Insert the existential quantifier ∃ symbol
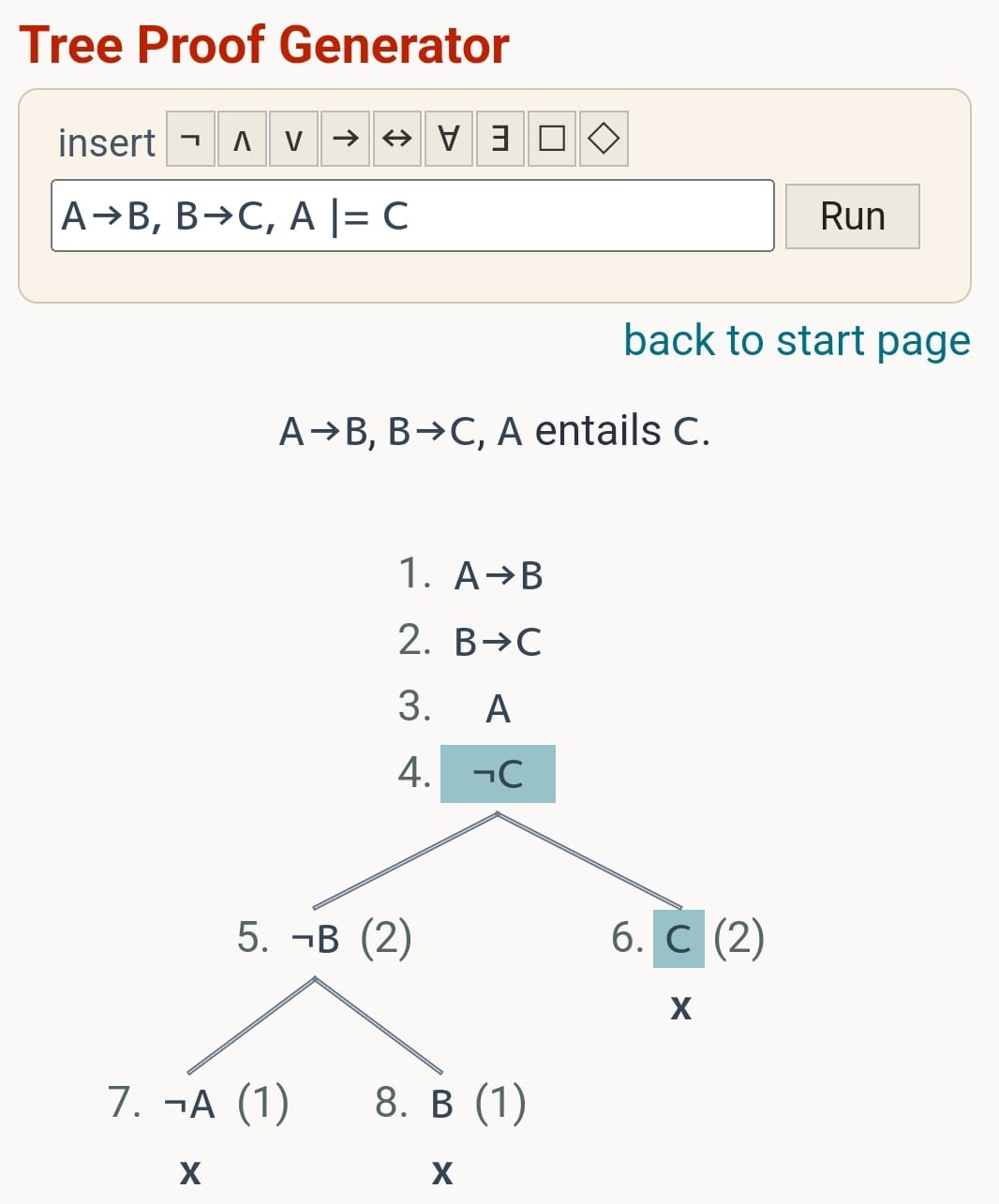 pyautogui.click(x=500, y=139)
